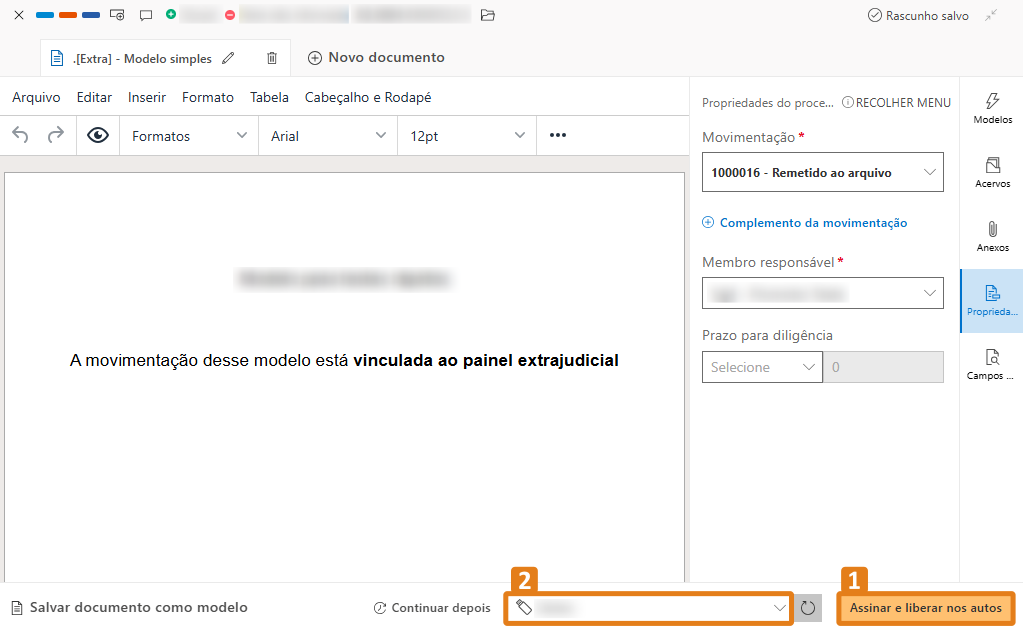Open the tag dropdown at the bottom bar
The width and height of the screenshot is (1023, 628).
[648, 607]
